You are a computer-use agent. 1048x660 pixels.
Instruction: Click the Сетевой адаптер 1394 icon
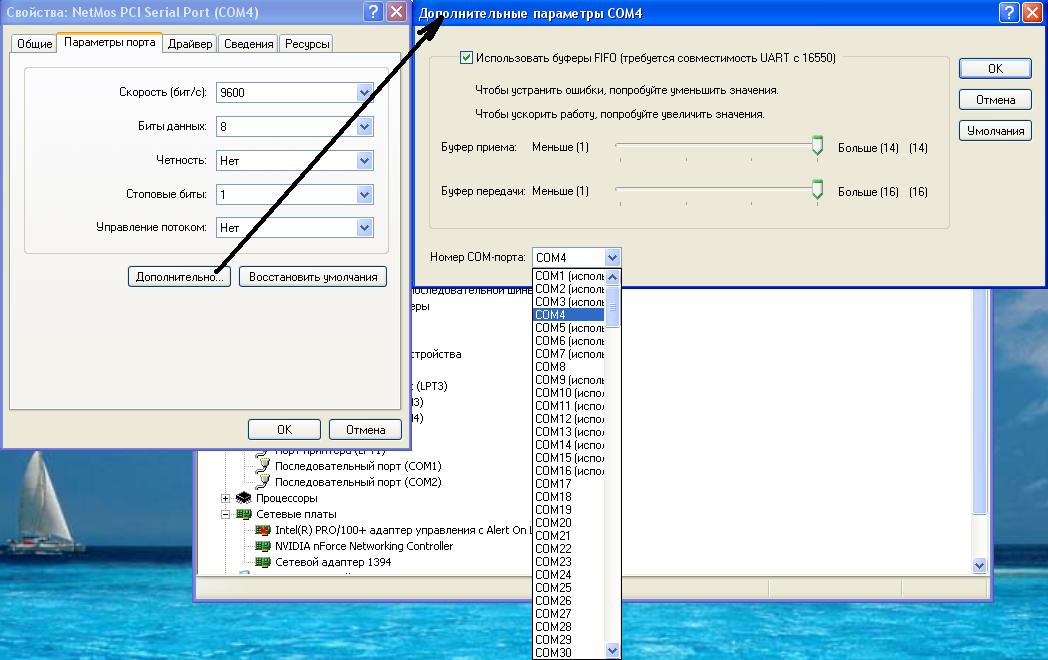[263, 562]
